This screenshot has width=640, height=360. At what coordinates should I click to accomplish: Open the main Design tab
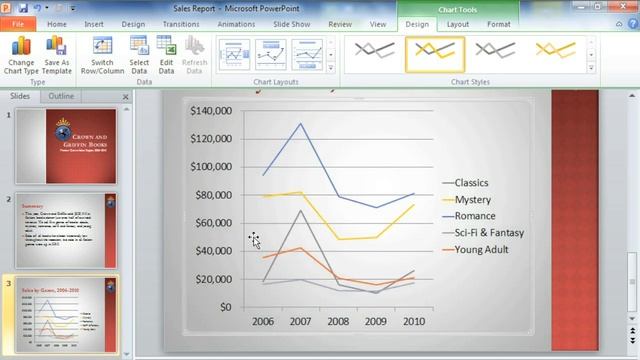click(x=133, y=24)
